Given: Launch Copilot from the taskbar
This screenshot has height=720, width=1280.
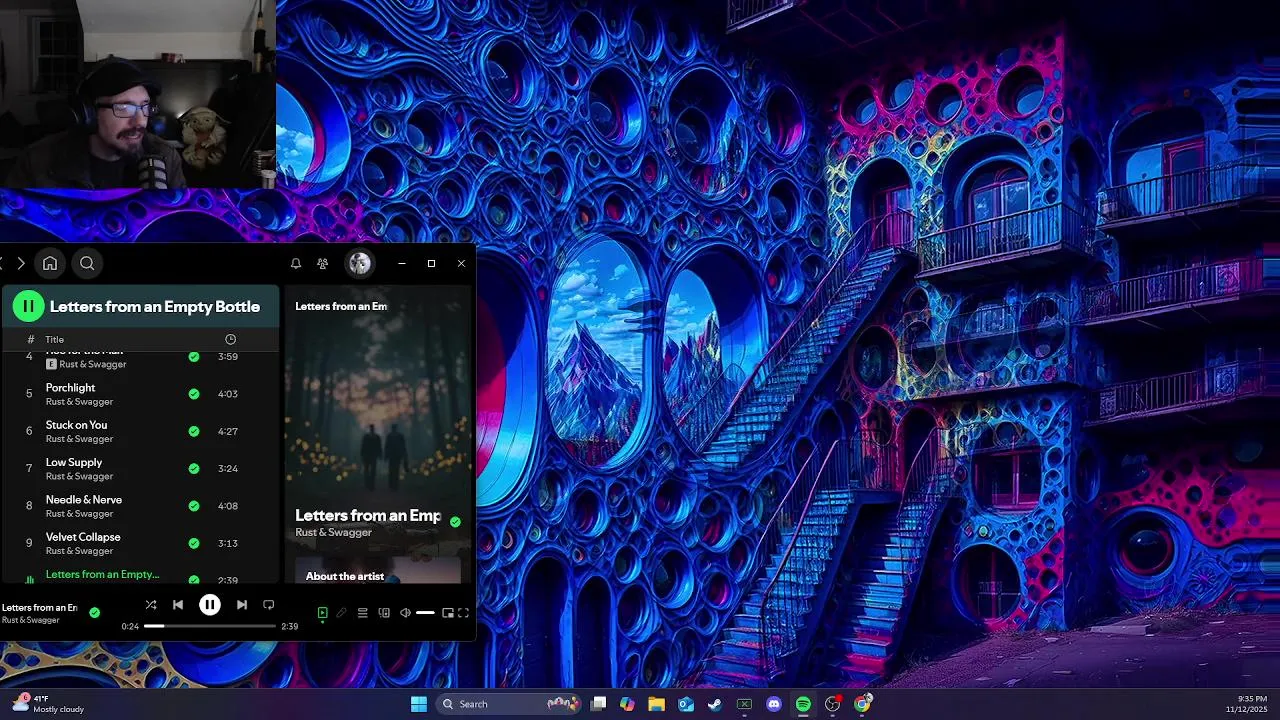Looking at the screenshot, I should [x=627, y=704].
